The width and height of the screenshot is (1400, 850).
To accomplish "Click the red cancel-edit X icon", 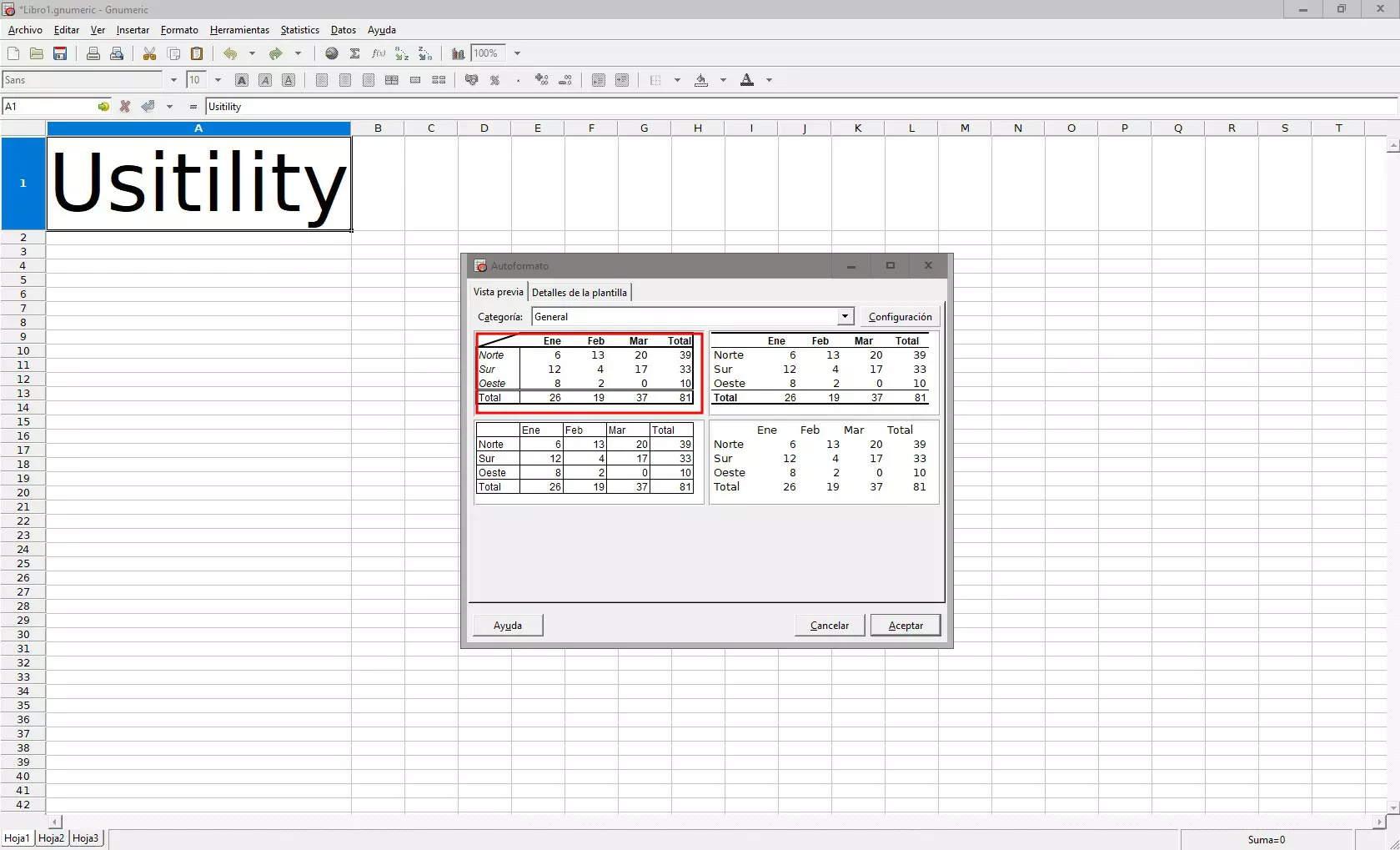I will (x=125, y=107).
